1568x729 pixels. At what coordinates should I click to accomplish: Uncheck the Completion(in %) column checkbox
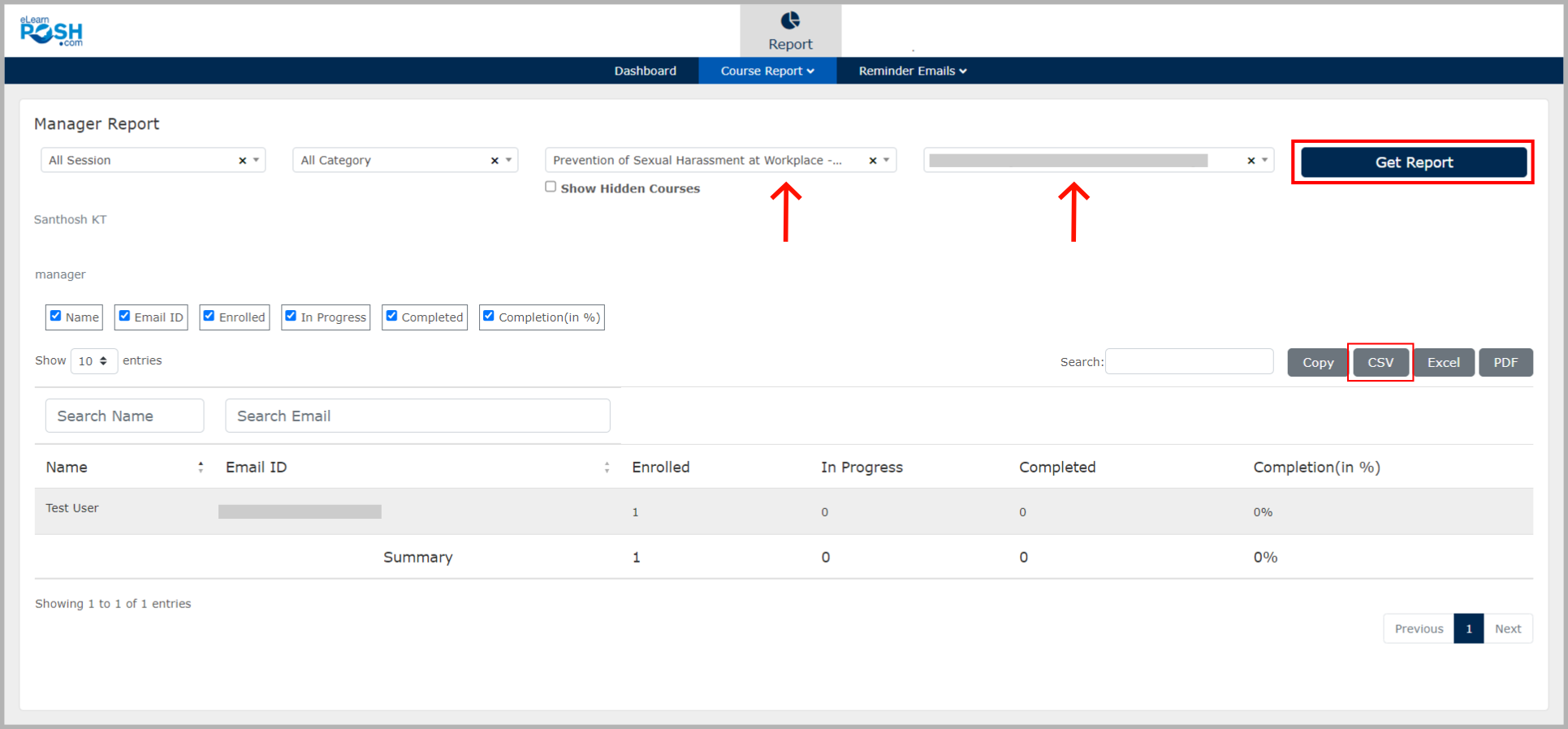click(x=489, y=316)
